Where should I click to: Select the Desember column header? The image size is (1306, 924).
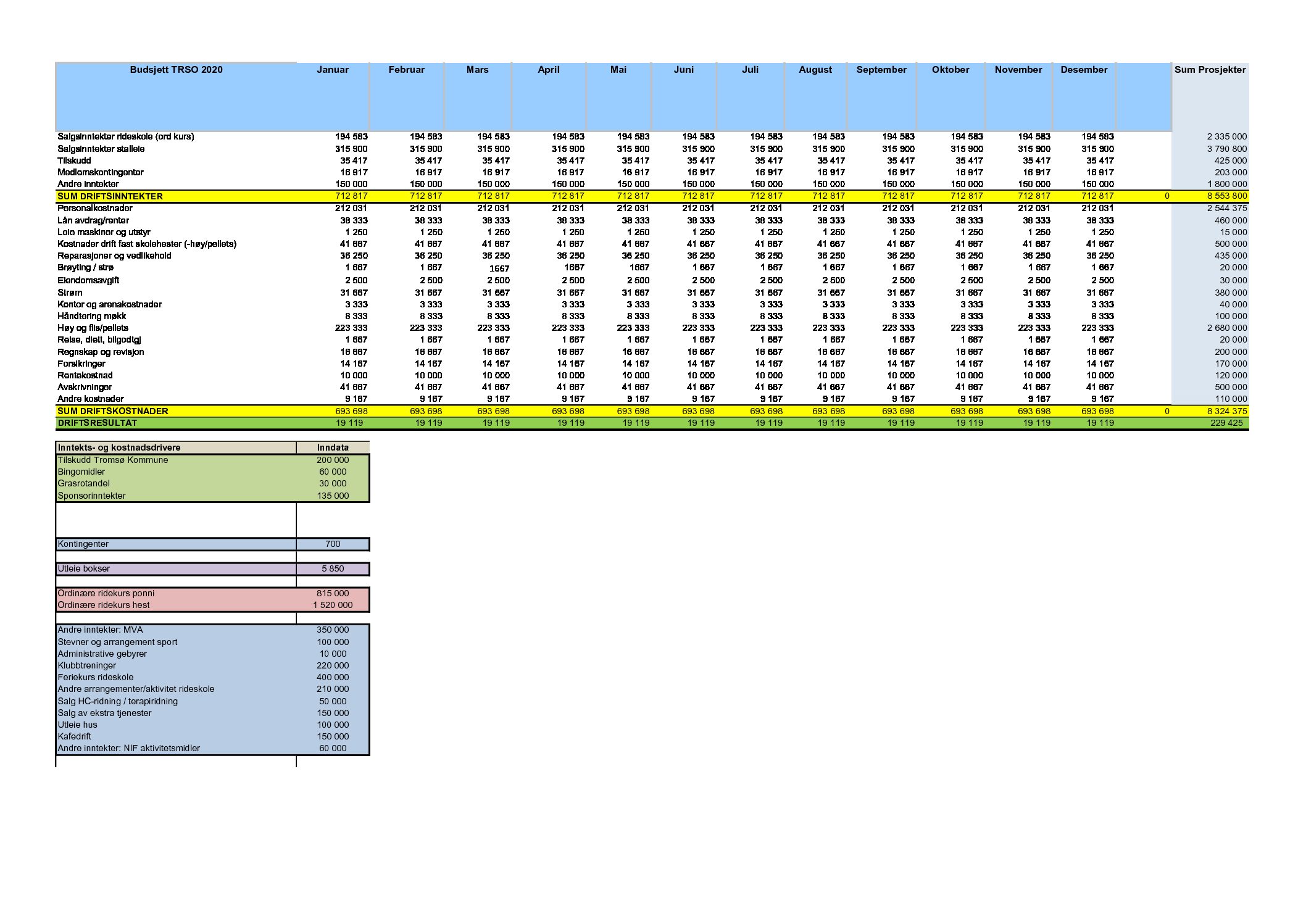pyautogui.click(x=1084, y=70)
